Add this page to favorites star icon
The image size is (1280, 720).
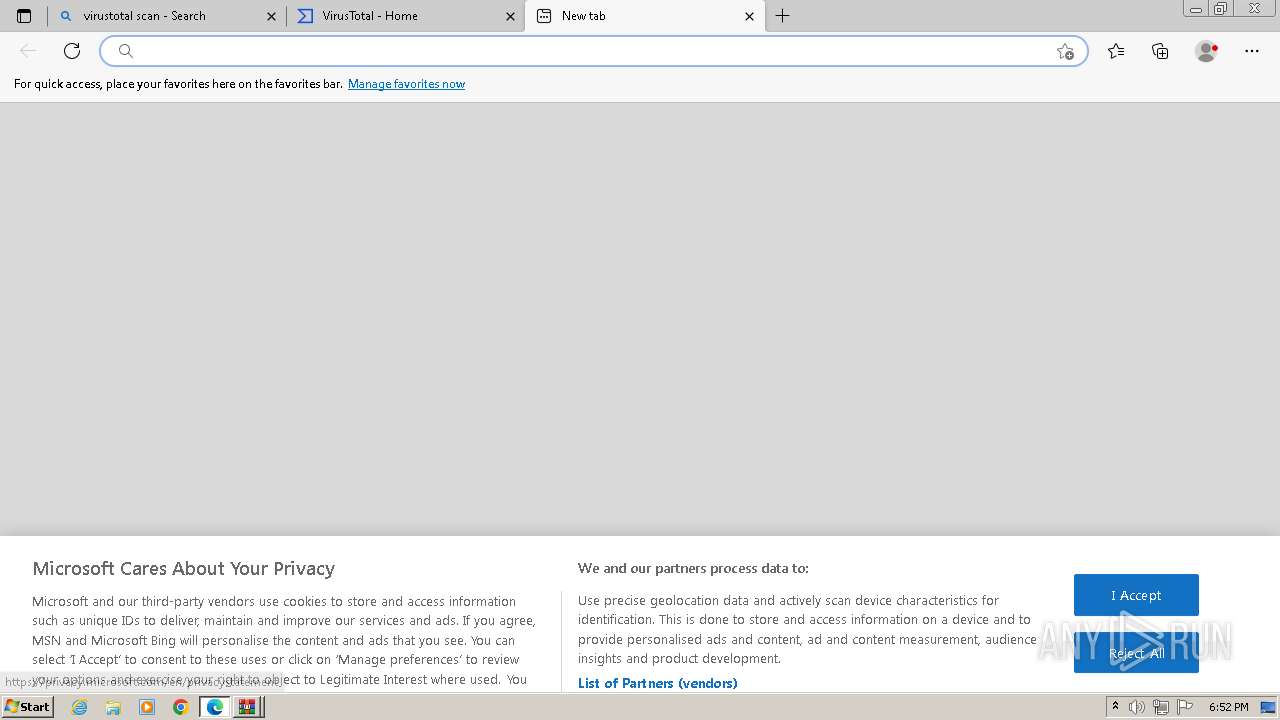click(x=1065, y=51)
